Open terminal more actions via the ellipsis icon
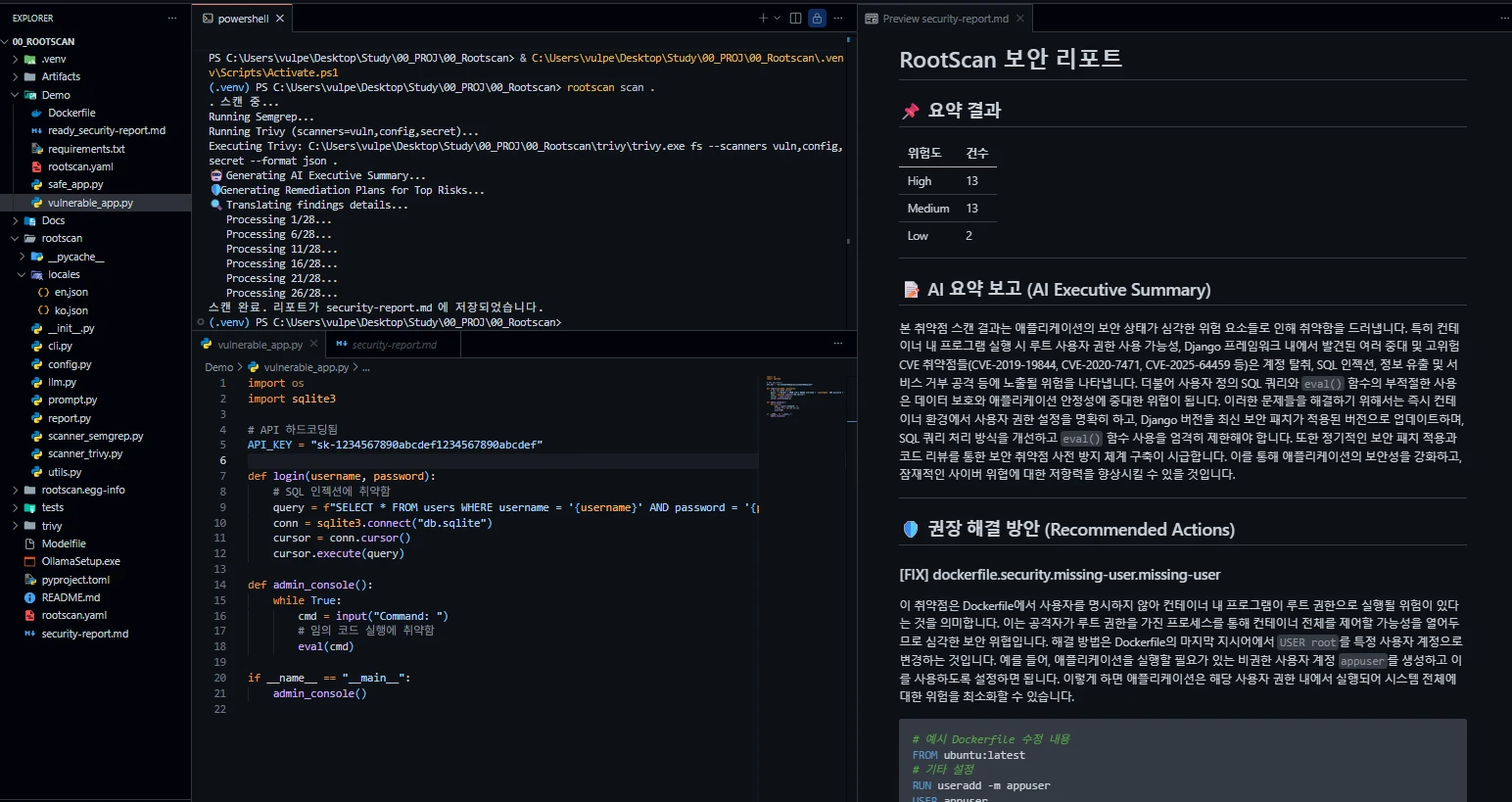Image resolution: width=1512 pixels, height=802 pixels. (838, 18)
